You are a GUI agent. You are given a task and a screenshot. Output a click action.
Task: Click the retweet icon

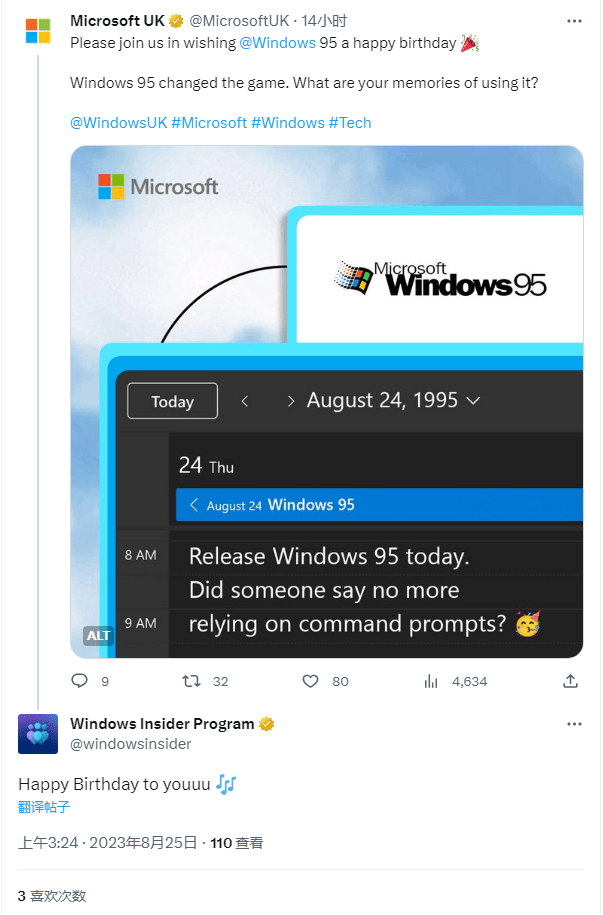tap(190, 681)
